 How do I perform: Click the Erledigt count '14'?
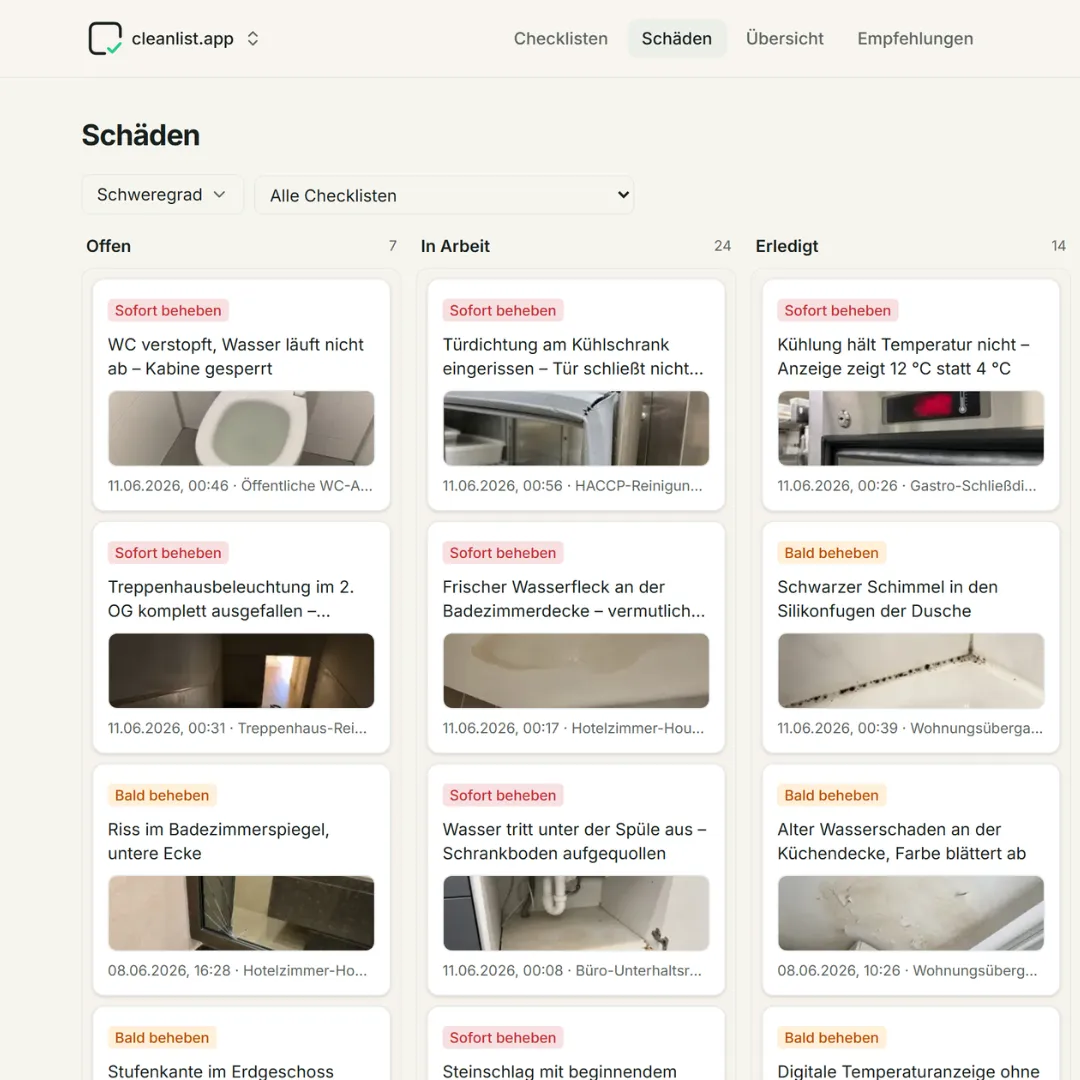pyautogui.click(x=1059, y=246)
